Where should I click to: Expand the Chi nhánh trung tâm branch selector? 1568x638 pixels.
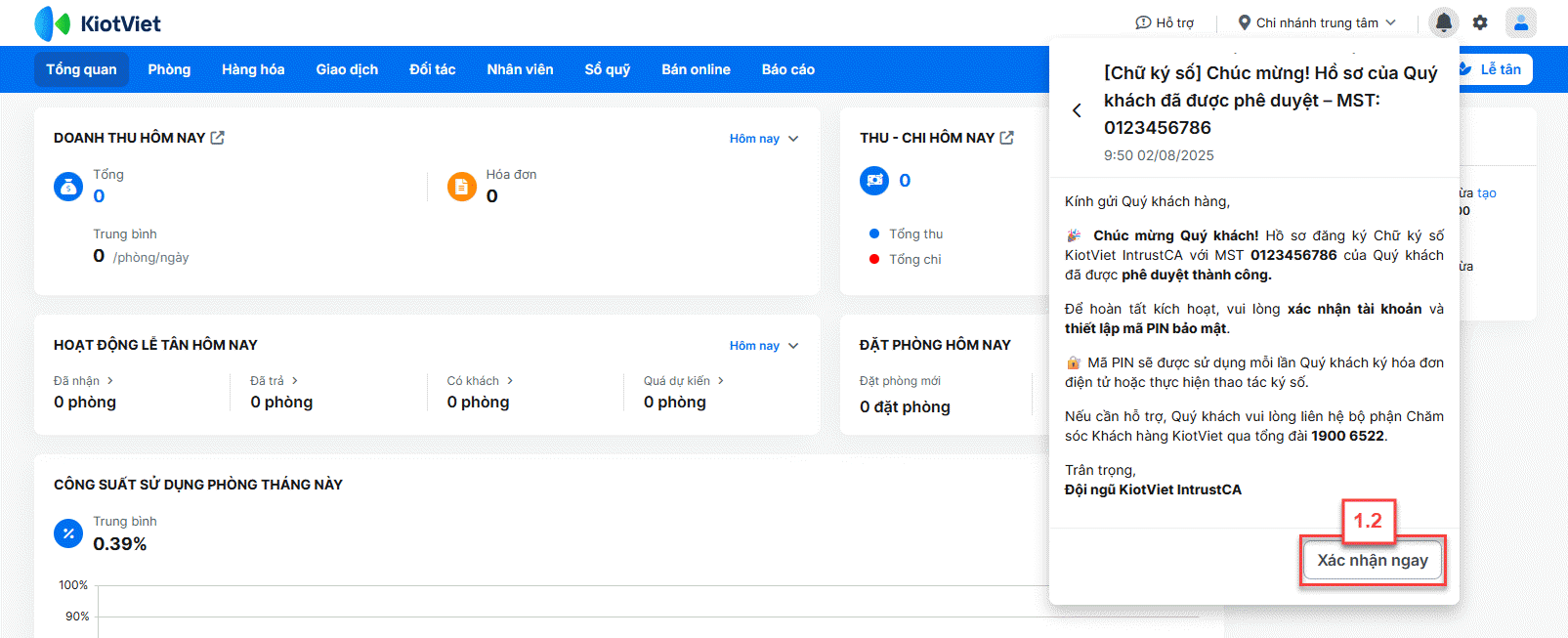pos(1317,22)
